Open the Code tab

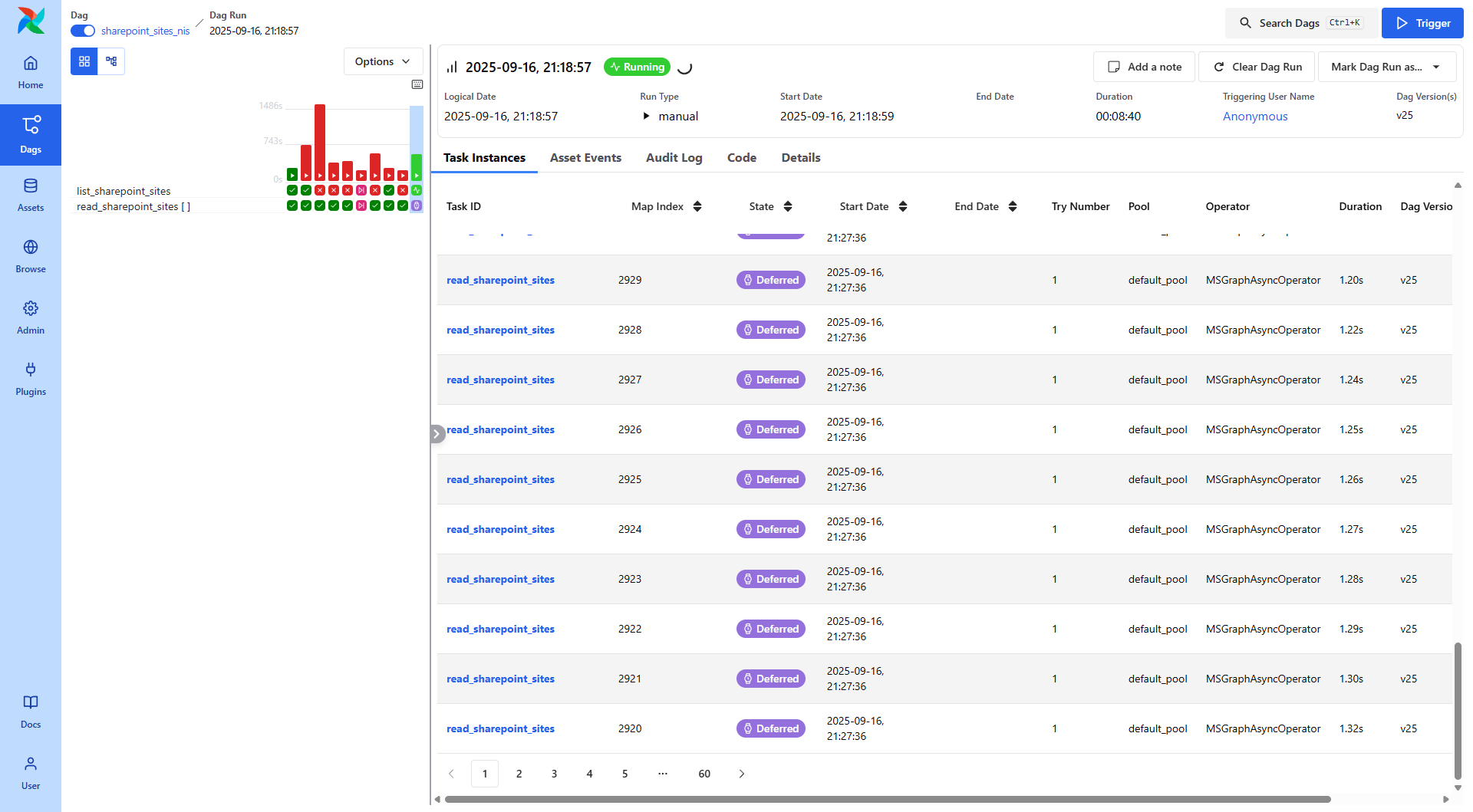[741, 157]
